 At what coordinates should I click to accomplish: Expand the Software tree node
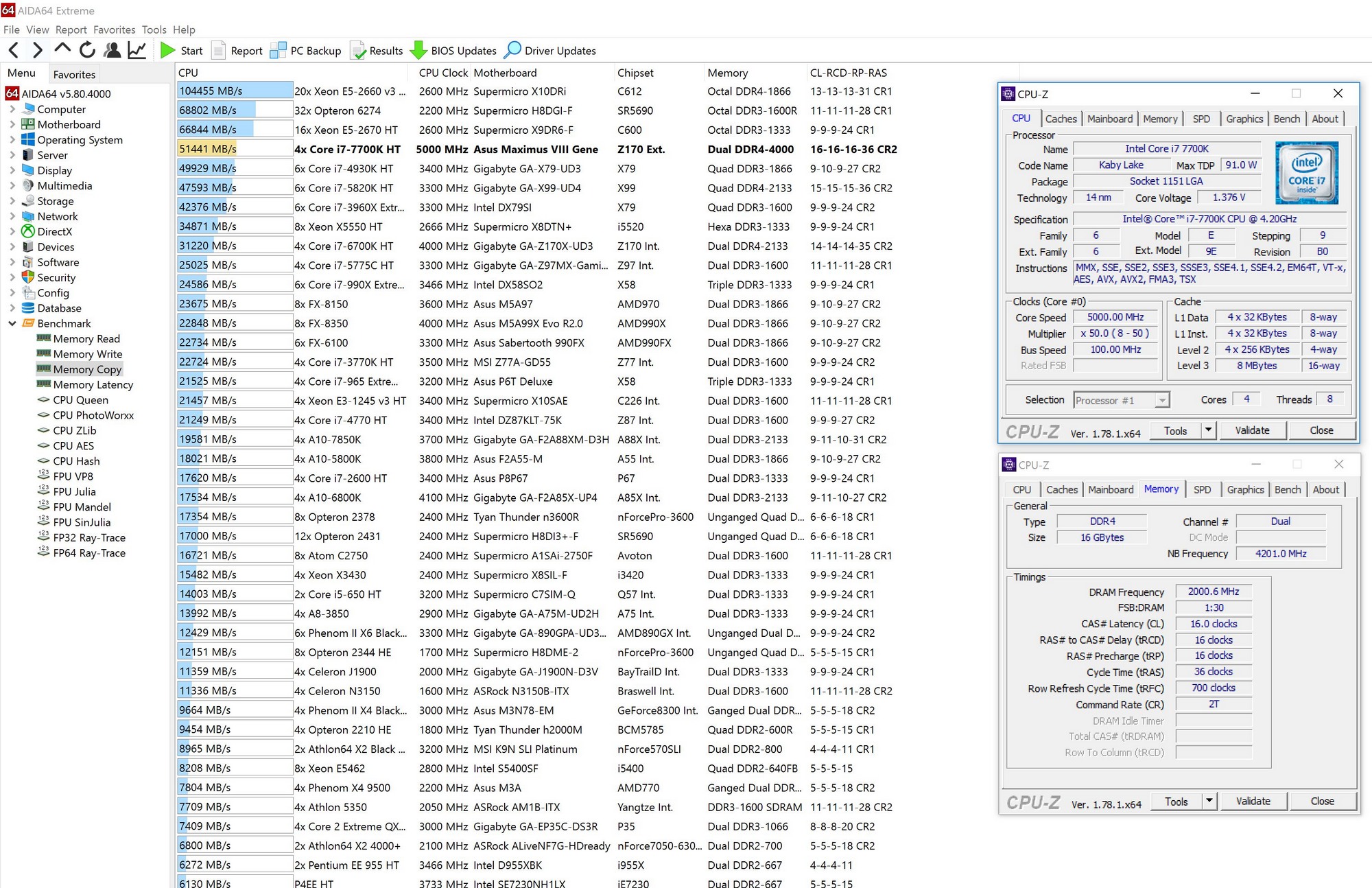click(x=12, y=262)
